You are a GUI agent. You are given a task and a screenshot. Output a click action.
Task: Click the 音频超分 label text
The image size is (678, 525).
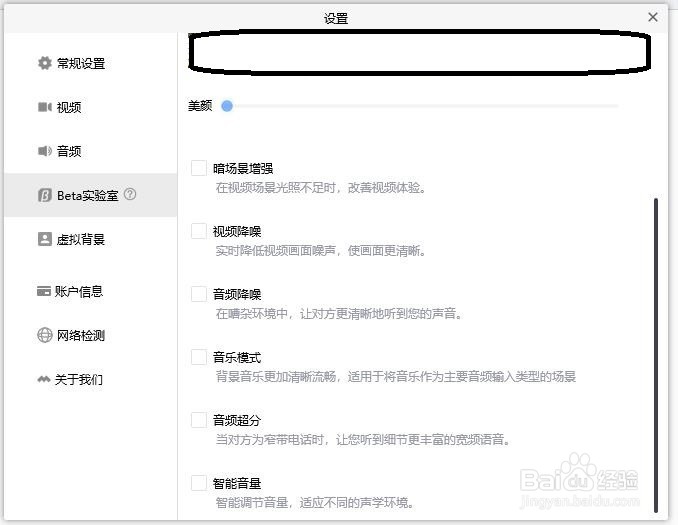coord(237,420)
